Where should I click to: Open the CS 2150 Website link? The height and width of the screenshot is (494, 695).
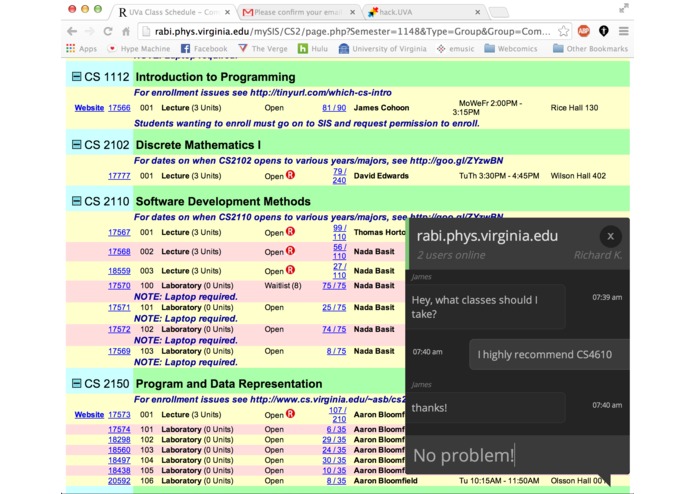(89, 415)
